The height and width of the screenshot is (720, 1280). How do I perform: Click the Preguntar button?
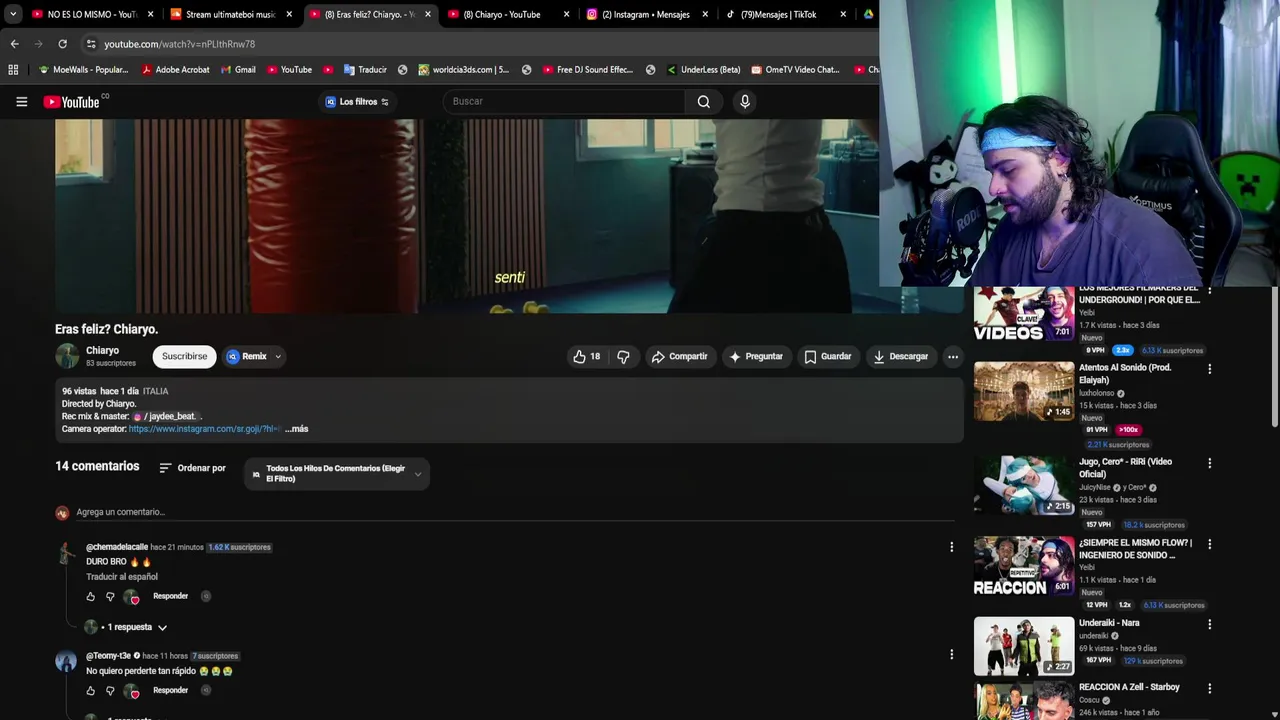(756, 356)
